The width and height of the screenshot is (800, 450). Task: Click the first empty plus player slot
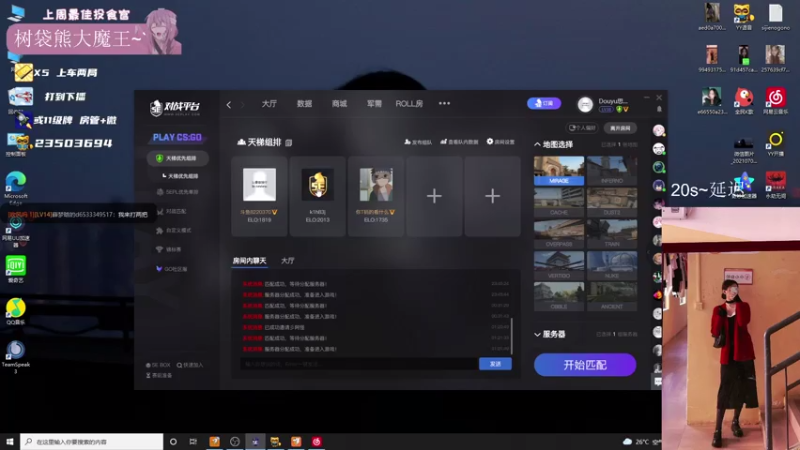pos(434,196)
